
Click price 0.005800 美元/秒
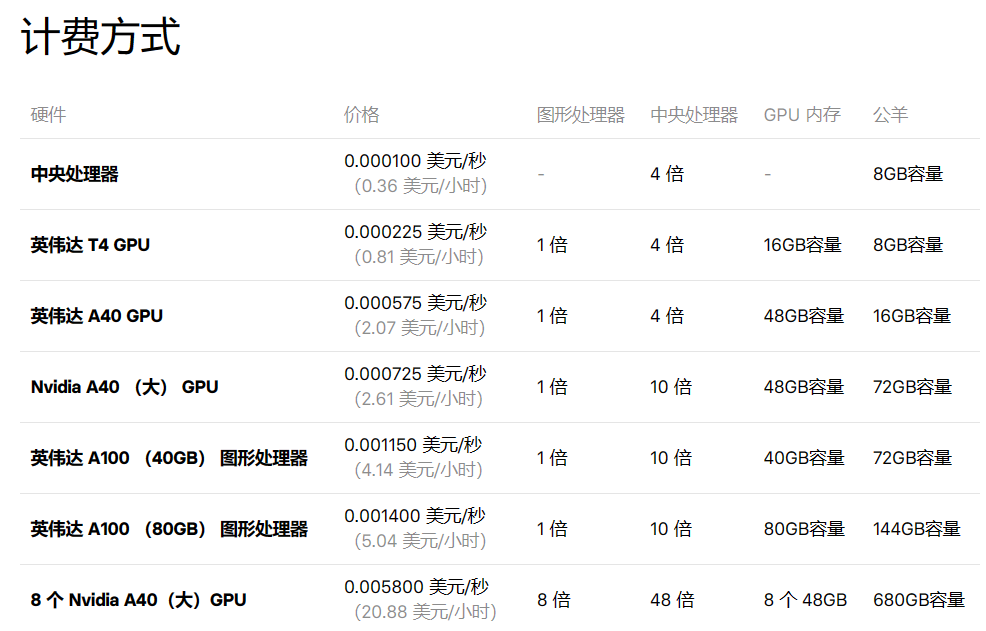(x=416, y=588)
